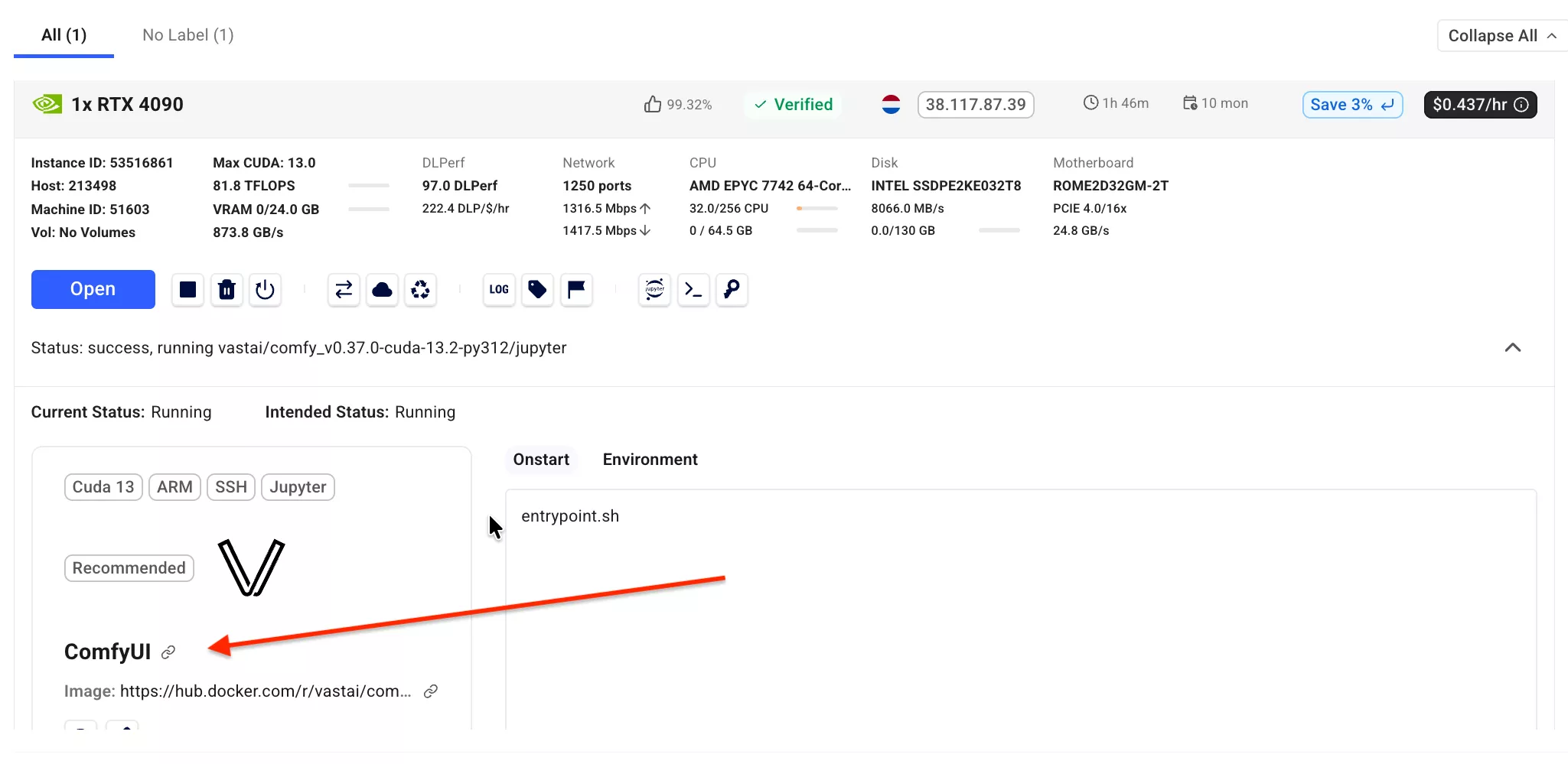Switch to No Label (1) tab
The width and height of the screenshot is (1568, 764).
pyautogui.click(x=188, y=35)
